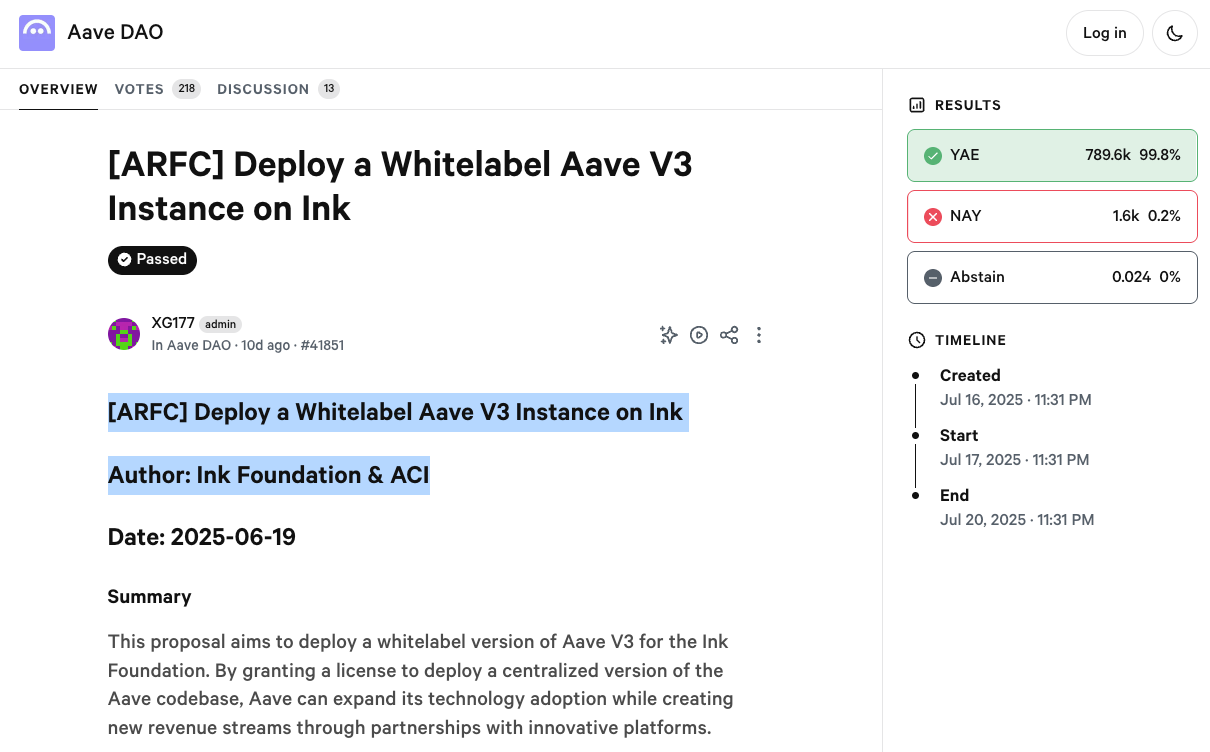The image size is (1210, 752).
Task: Click the RESULTS section label
Action: (968, 105)
